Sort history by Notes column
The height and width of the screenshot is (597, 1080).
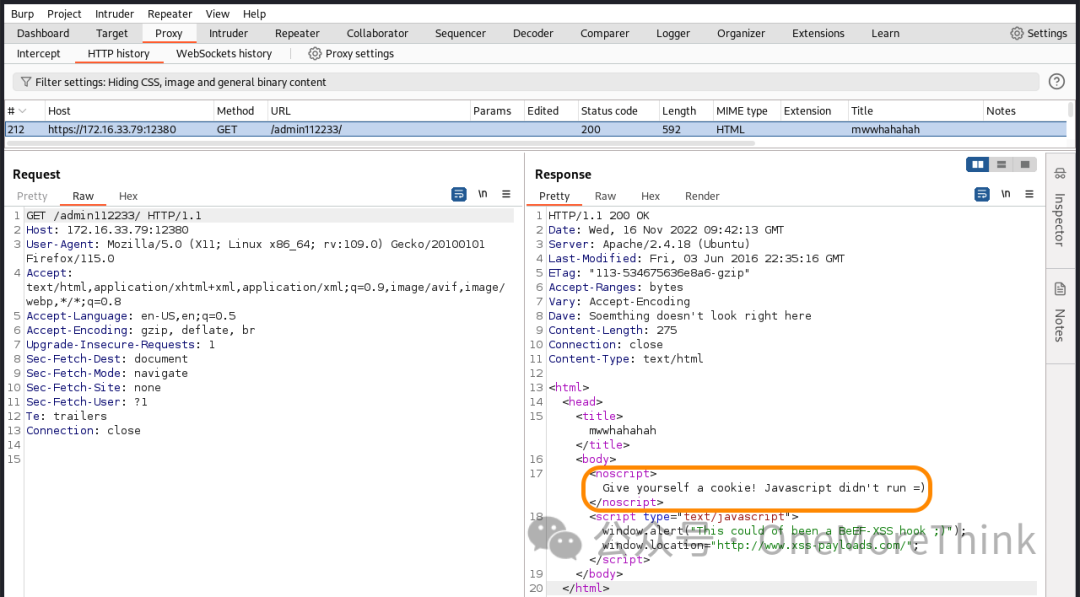[1024, 111]
